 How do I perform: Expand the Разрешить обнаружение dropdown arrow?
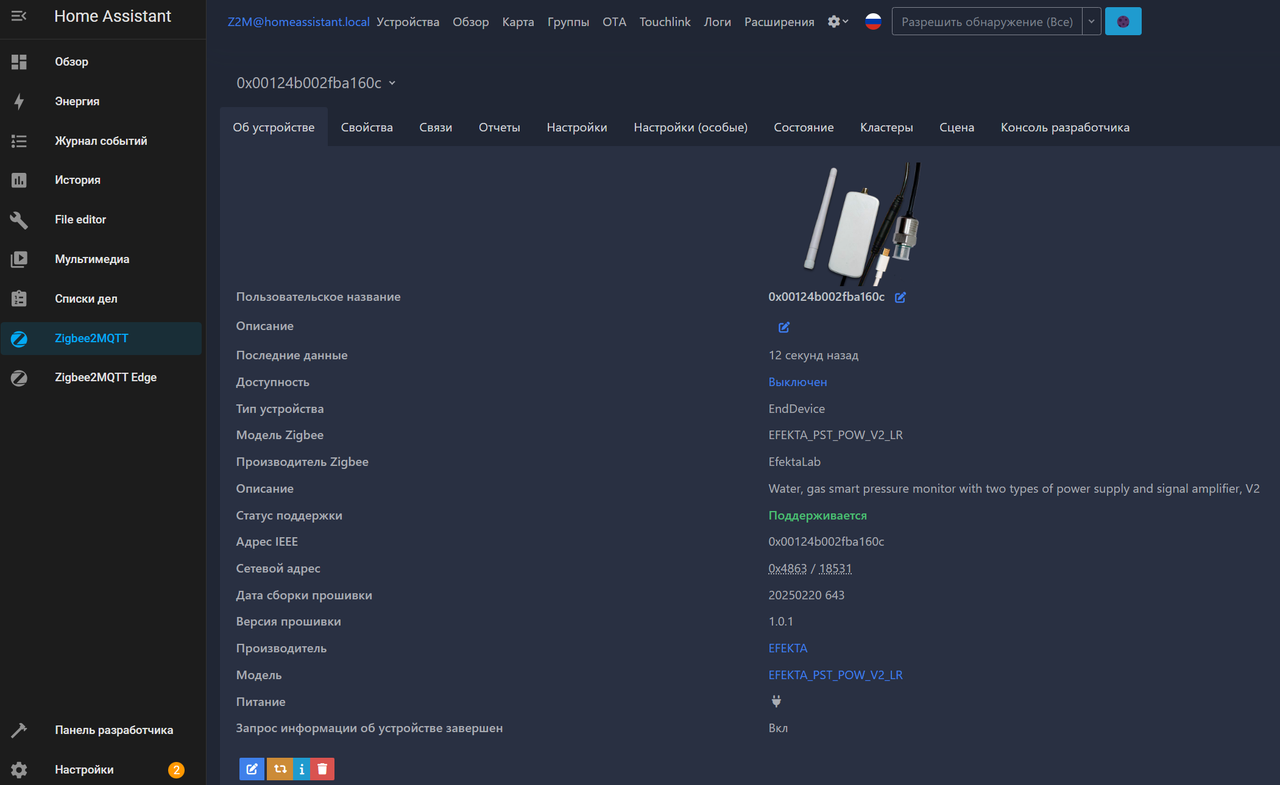coord(1092,21)
